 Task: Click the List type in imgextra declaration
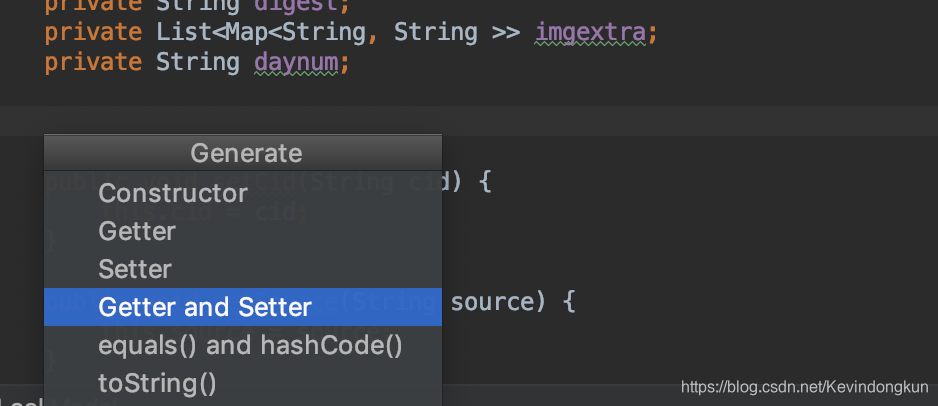pos(183,33)
